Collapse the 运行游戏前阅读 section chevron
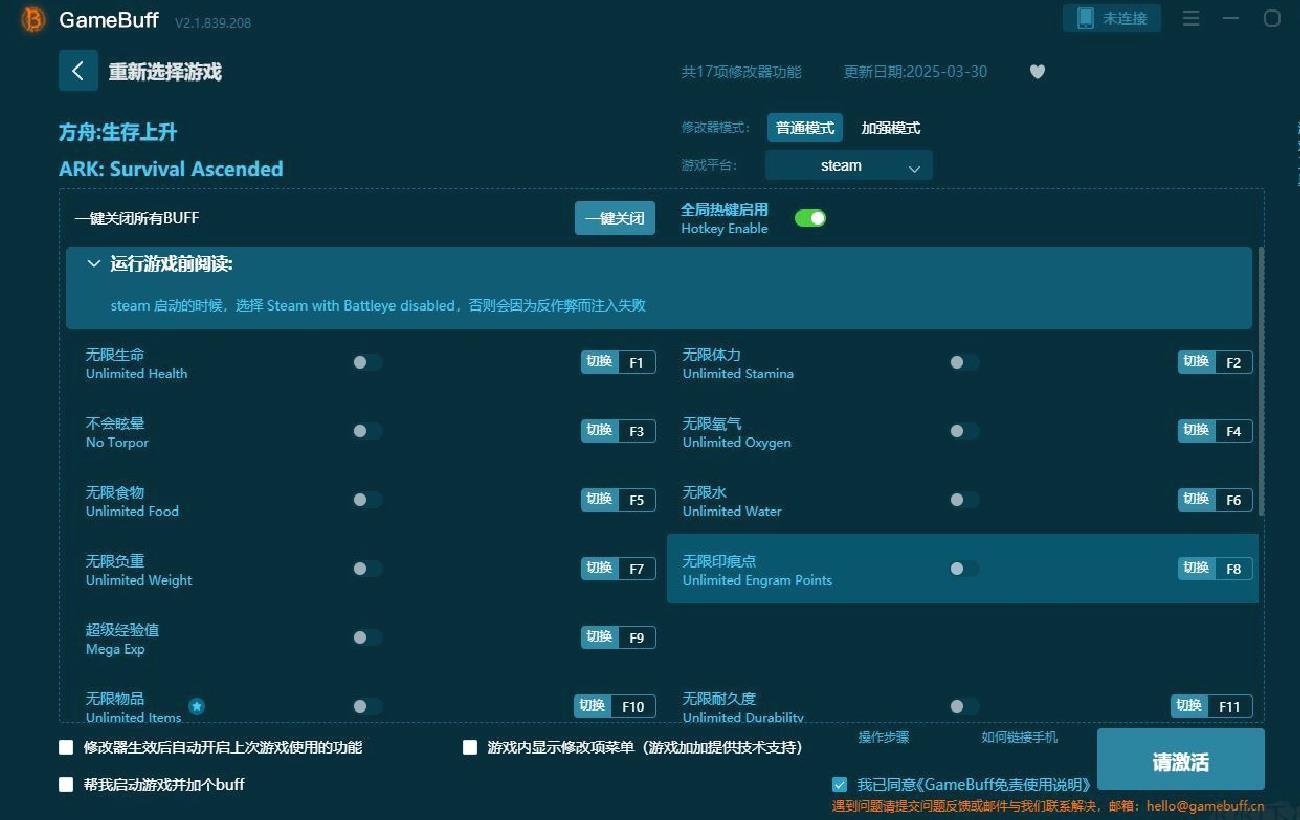 tap(94, 264)
